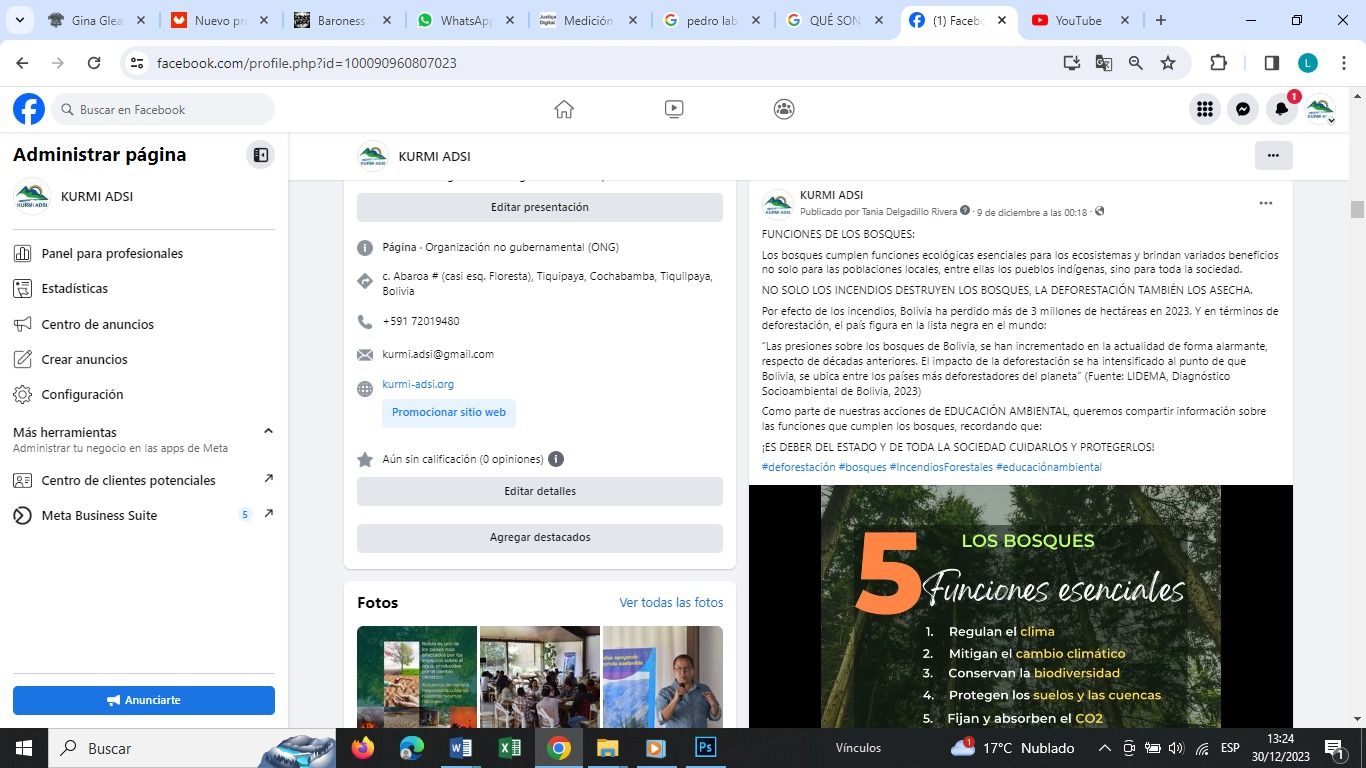1366x768 pixels.
Task: Bookmark this page with the star
Action: click(x=1167, y=62)
